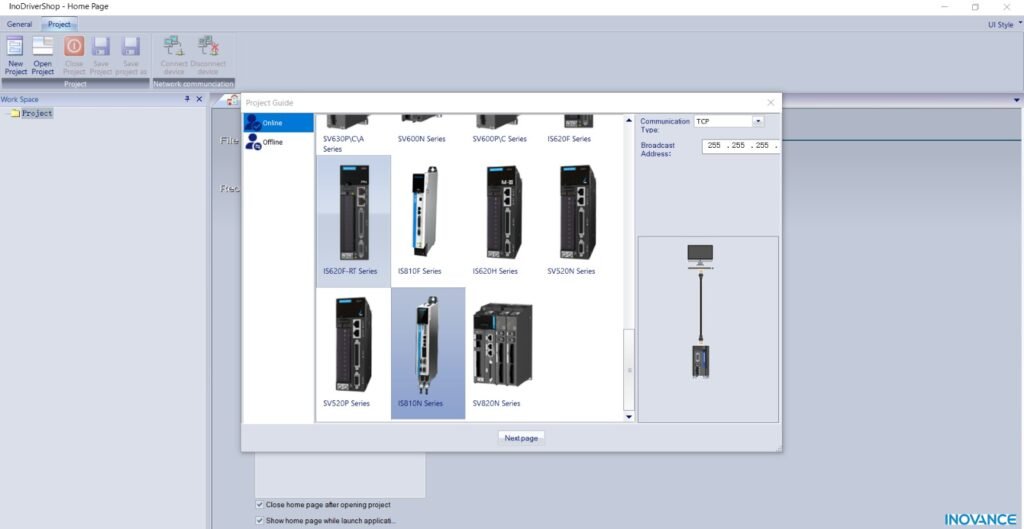Select the Online mode option
Viewport: 1024px width, 529px height.
(272, 122)
